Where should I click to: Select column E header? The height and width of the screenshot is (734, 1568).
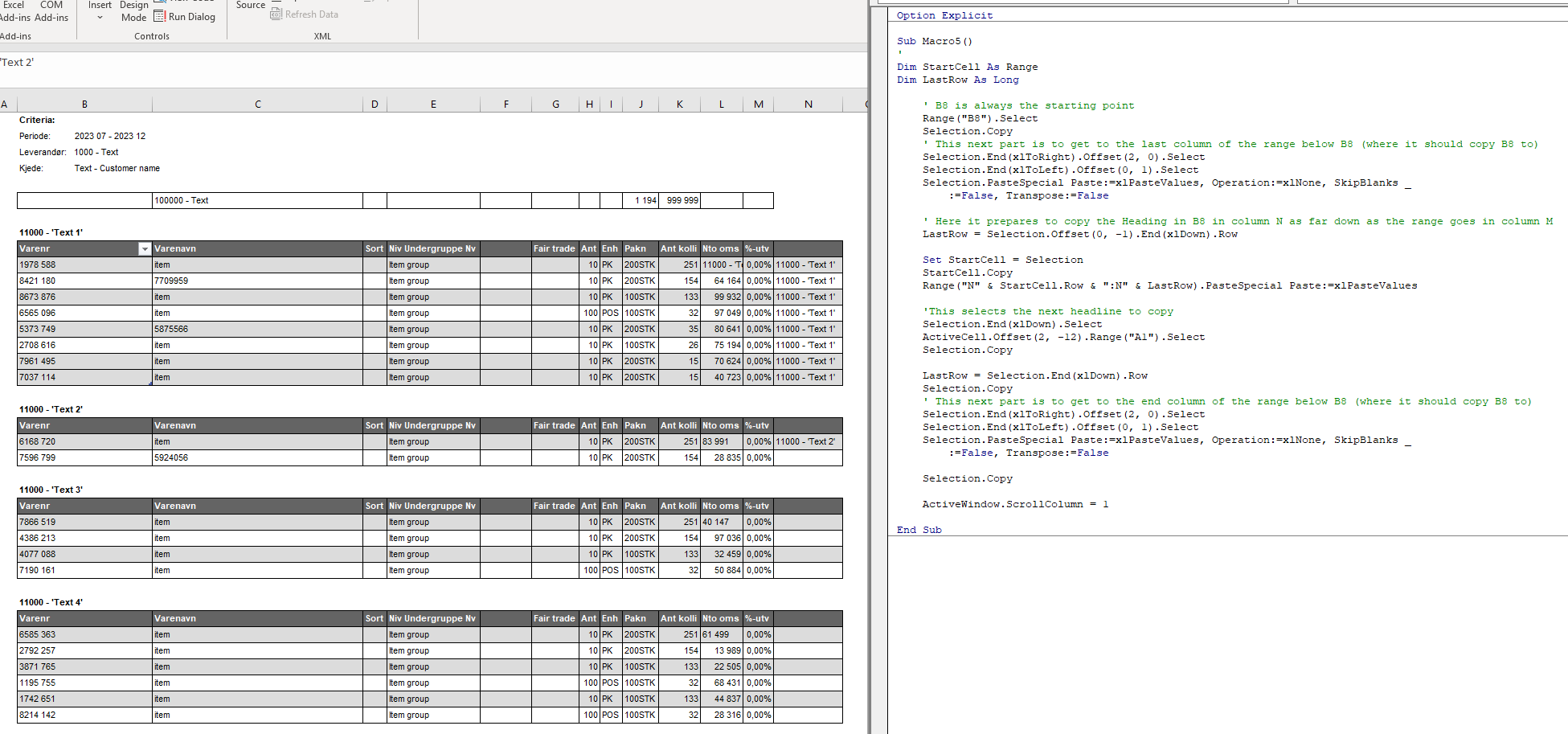coord(433,104)
